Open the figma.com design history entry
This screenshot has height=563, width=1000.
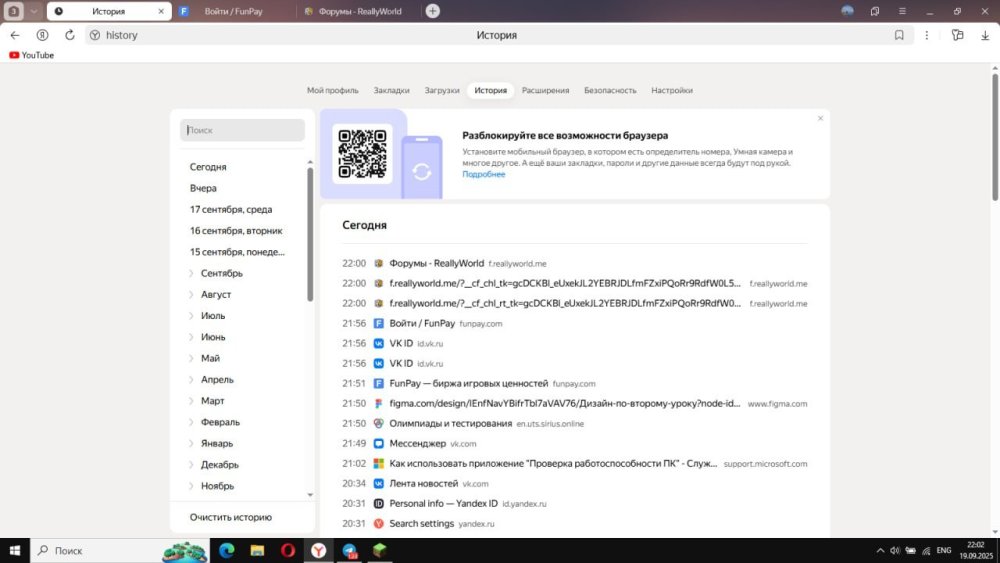[x=565, y=403]
